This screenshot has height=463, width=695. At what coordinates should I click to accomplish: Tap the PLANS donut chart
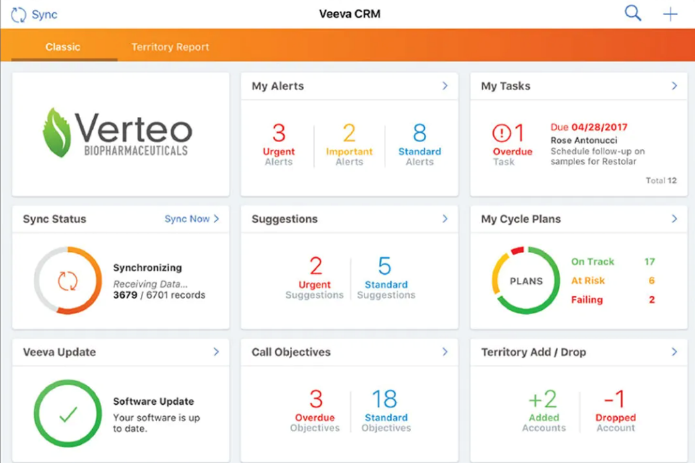click(x=526, y=281)
